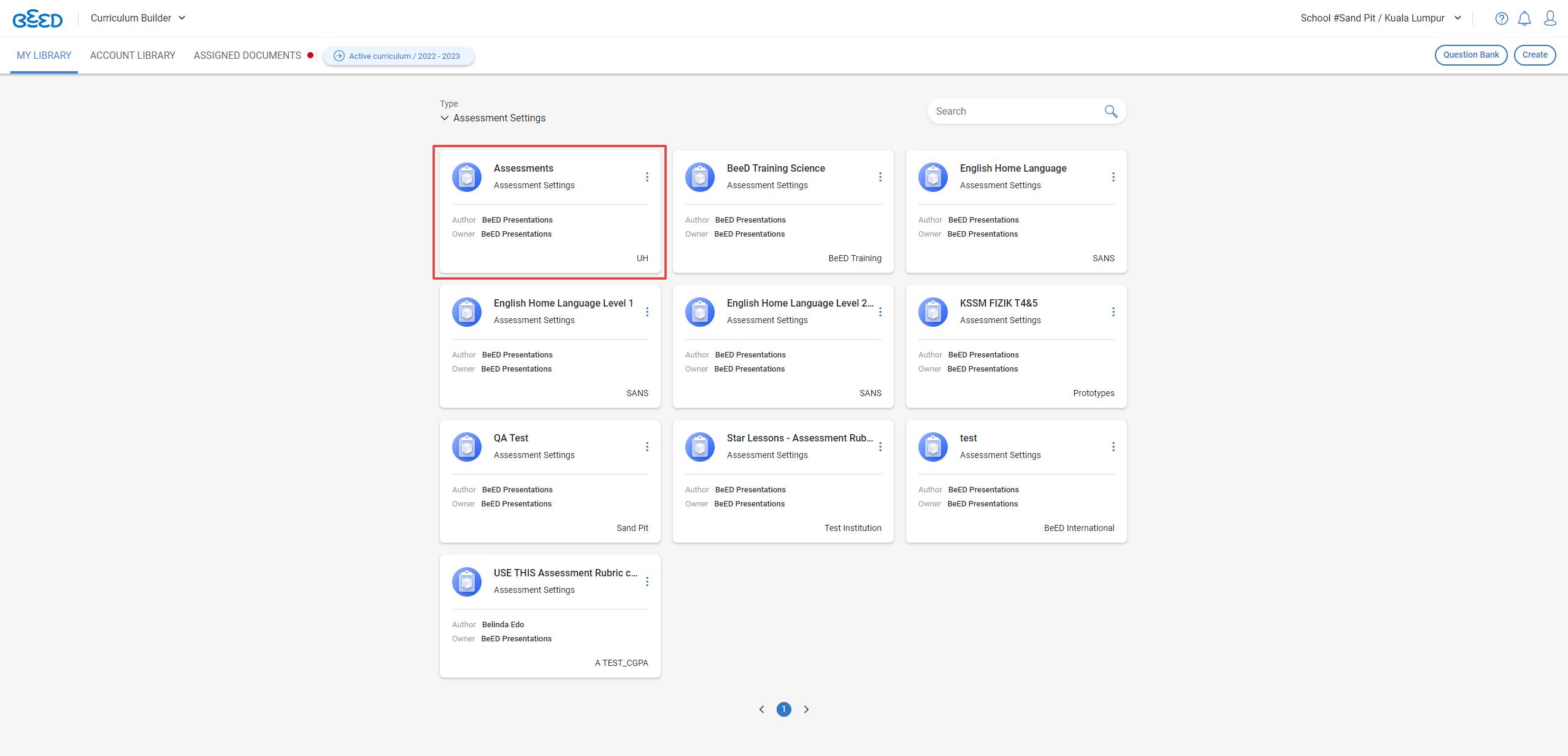Click the A TEST_CGPA label

tap(621, 663)
